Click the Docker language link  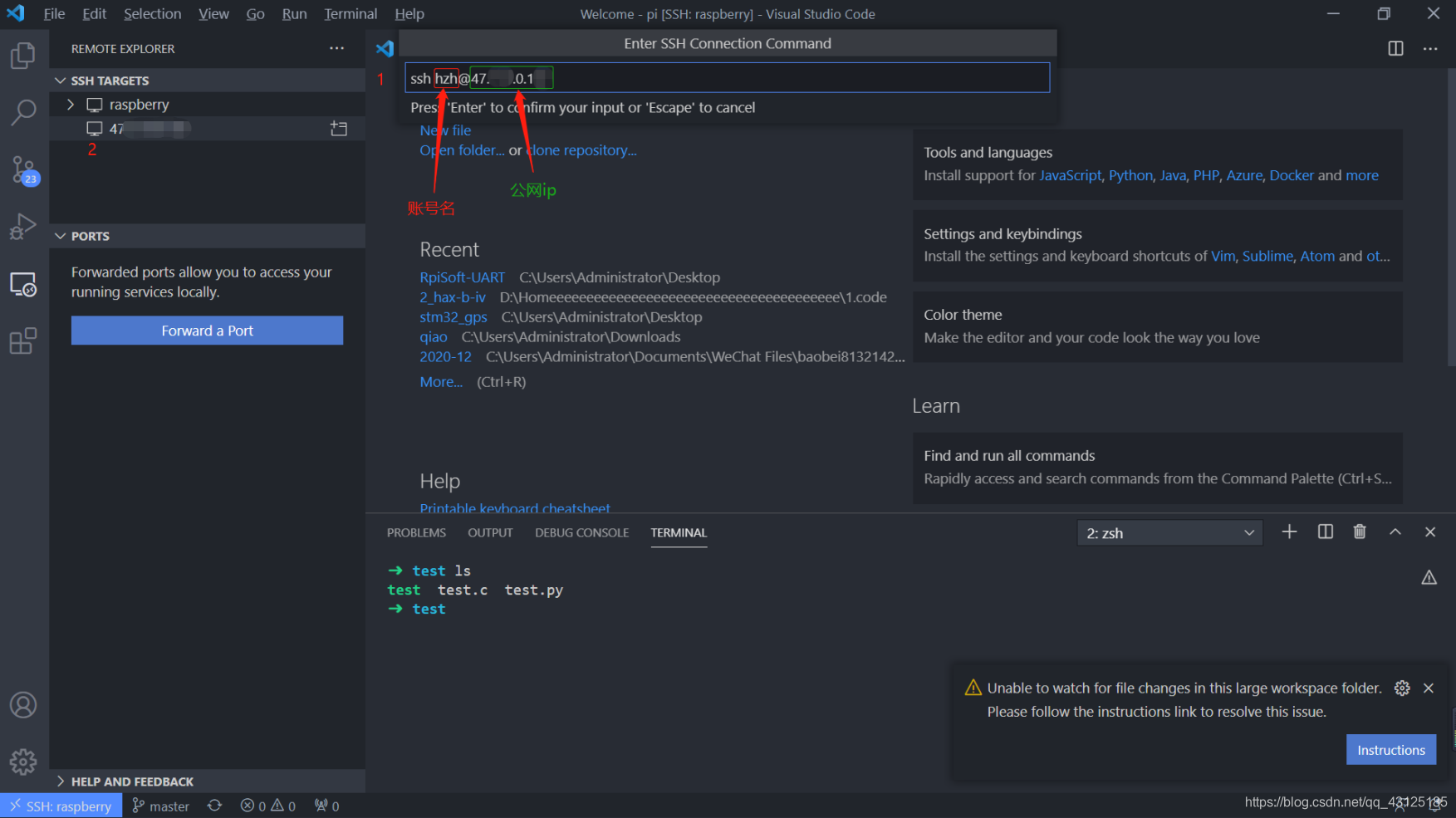1292,175
